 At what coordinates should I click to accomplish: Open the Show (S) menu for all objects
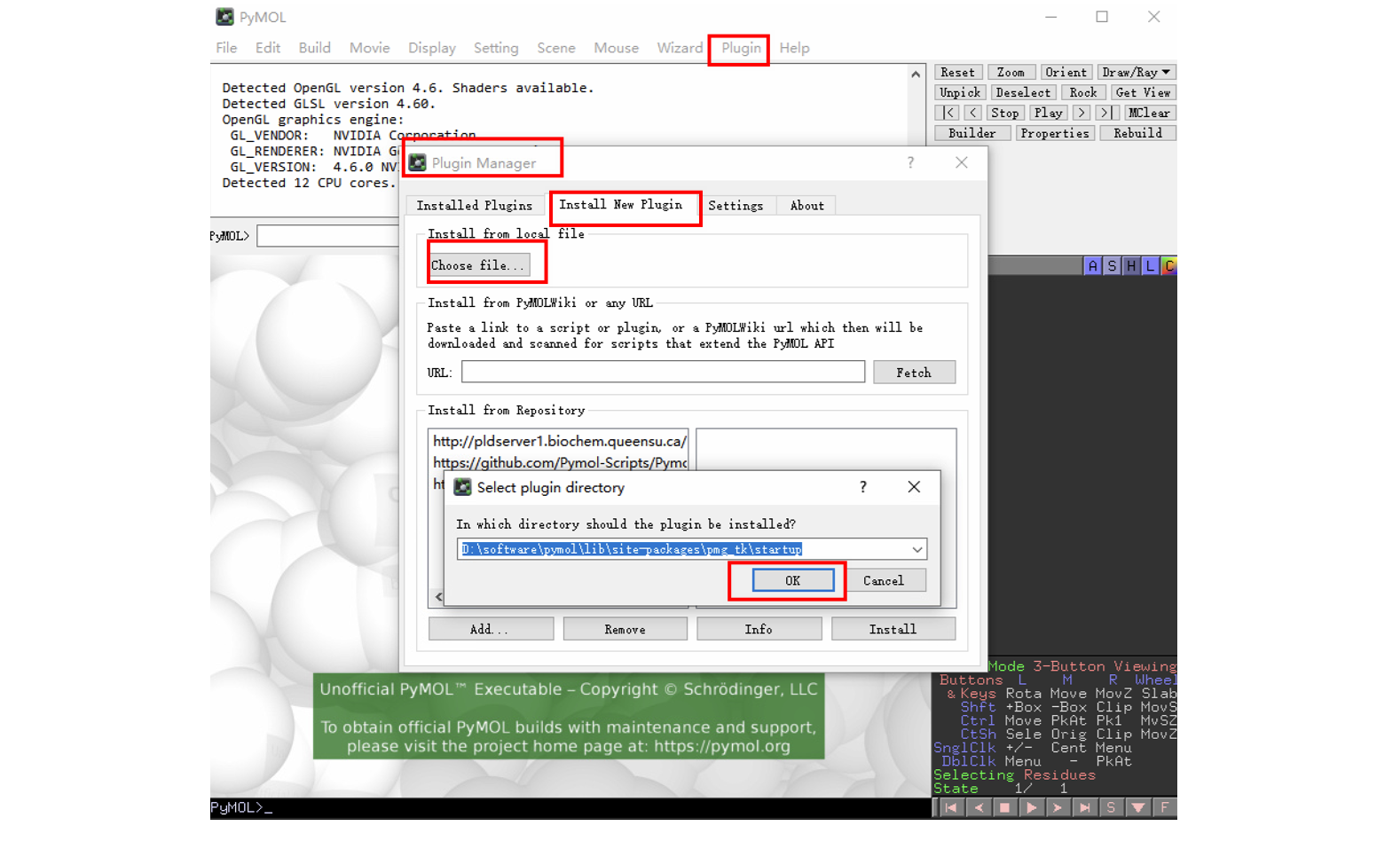1112,265
